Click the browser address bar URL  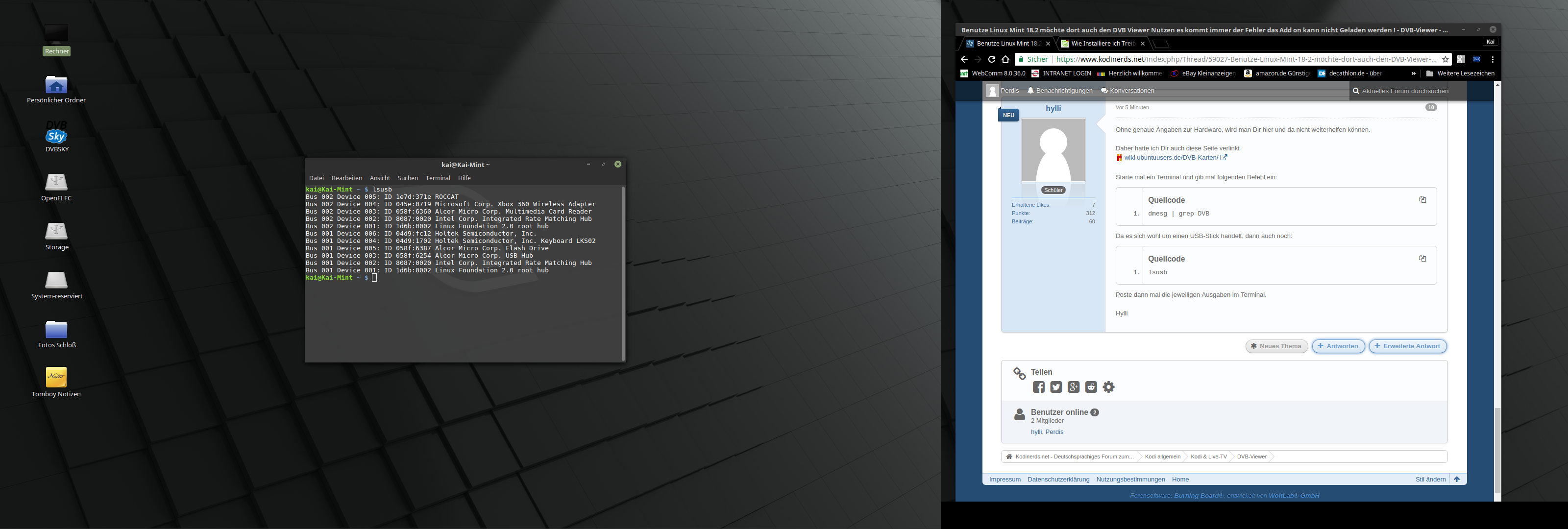point(1246,59)
